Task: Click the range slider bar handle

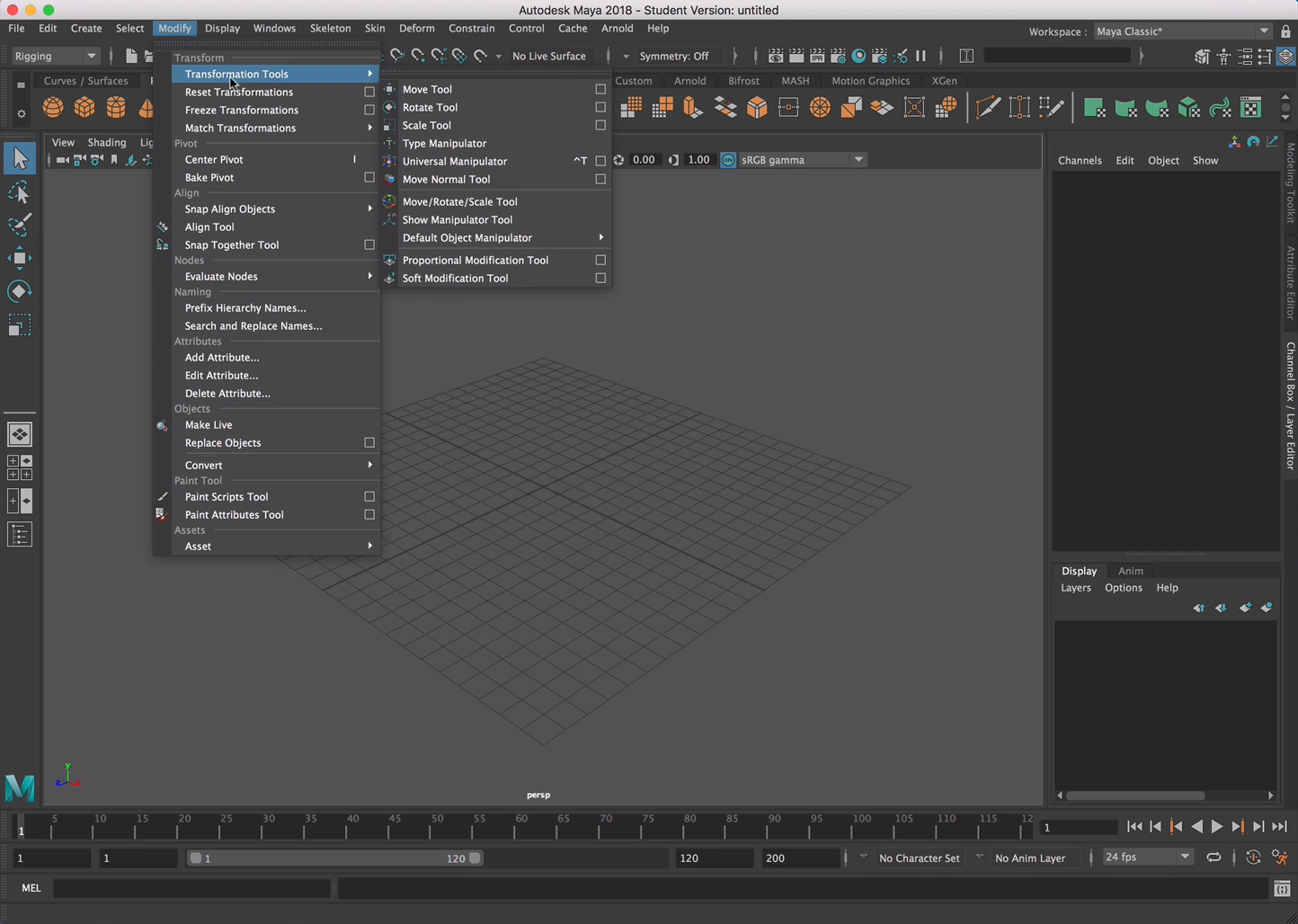Action: [334, 858]
